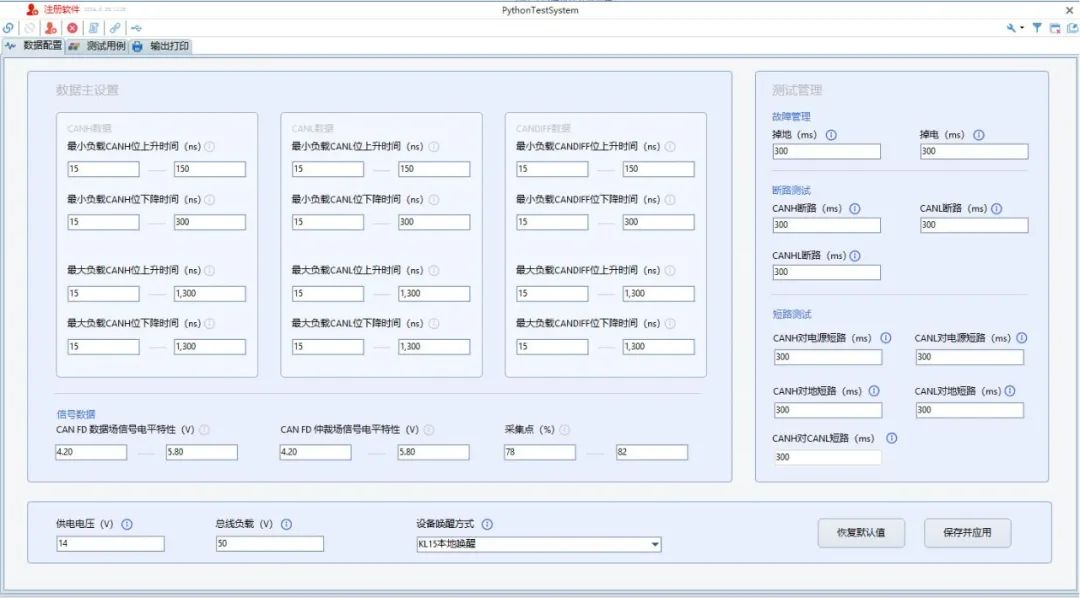The image size is (1080, 598).
Task: Click the 断路测试 section heading
Action: [791, 191]
